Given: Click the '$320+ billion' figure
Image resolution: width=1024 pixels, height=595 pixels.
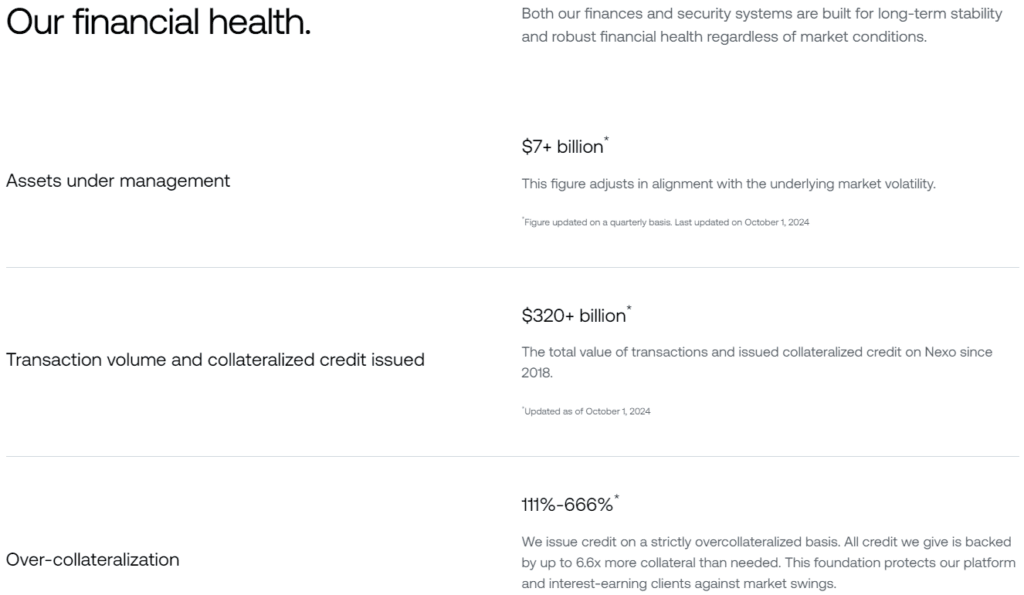Looking at the screenshot, I should coord(573,316).
